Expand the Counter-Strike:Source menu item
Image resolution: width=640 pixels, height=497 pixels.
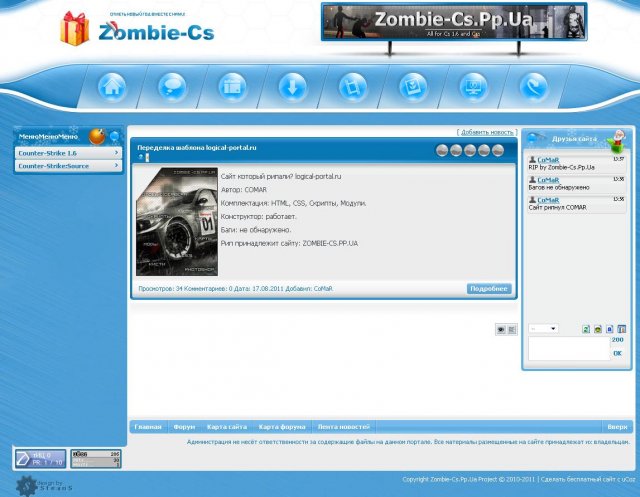pos(68,166)
